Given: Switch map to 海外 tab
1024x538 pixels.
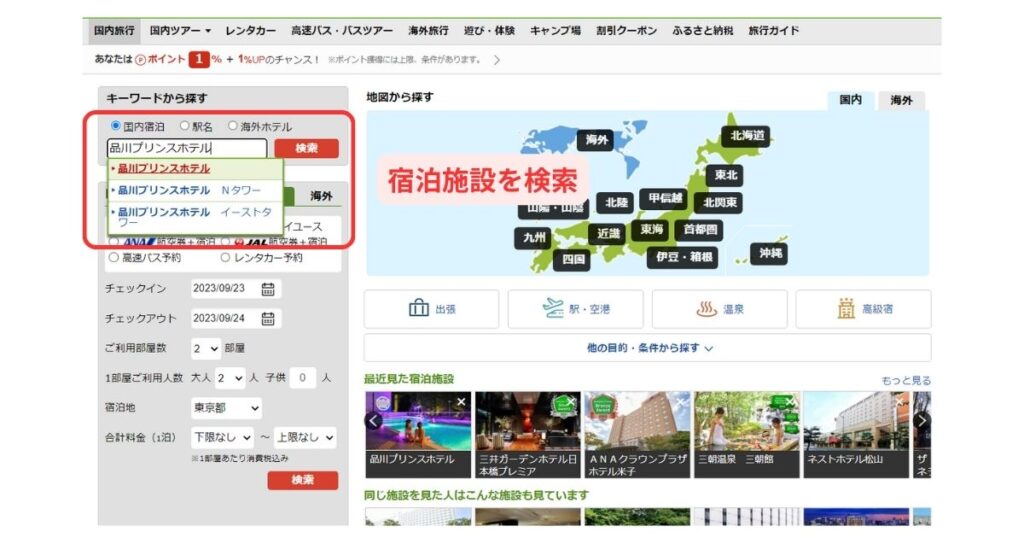Looking at the screenshot, I should point(901,100).
